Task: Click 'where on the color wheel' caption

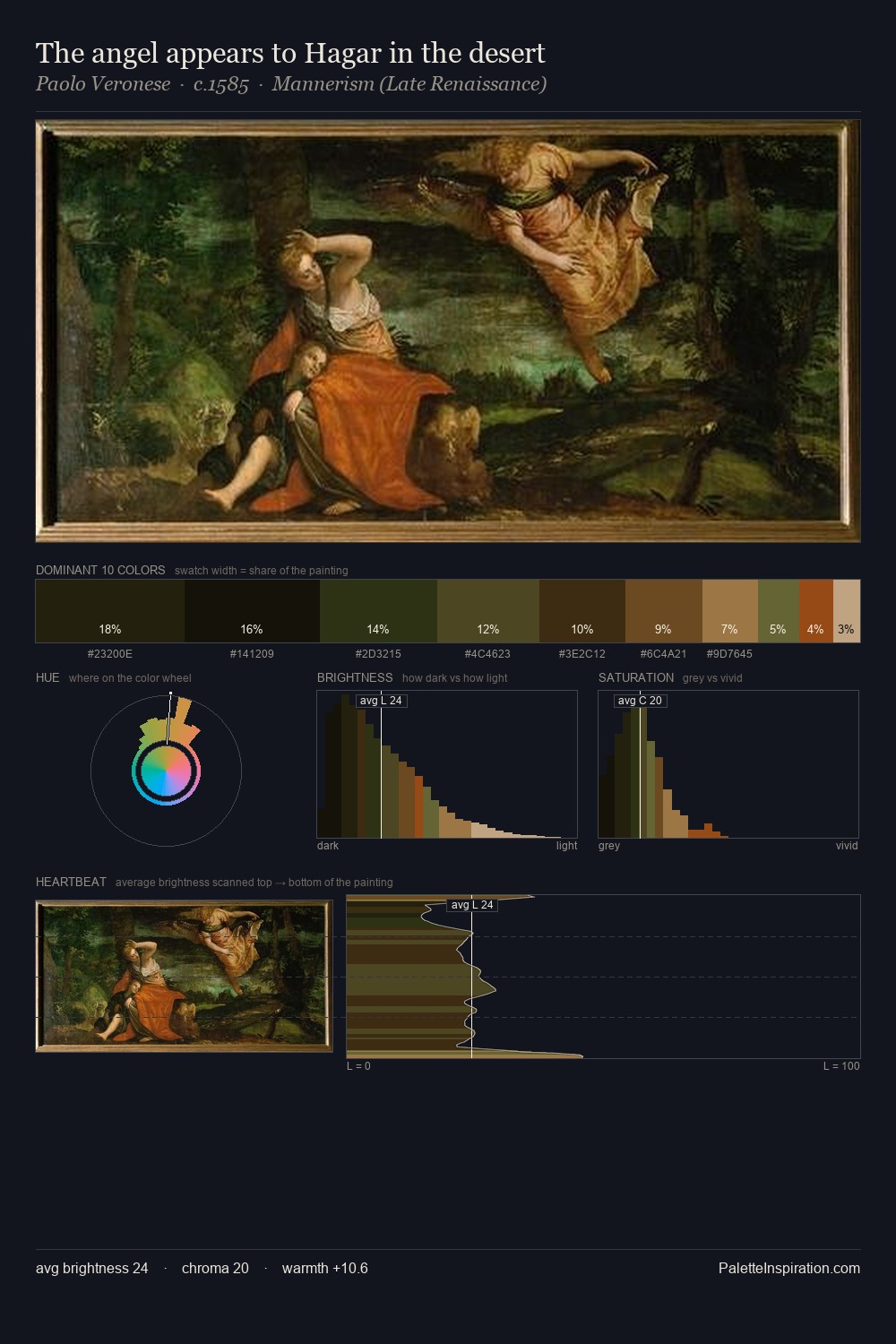Action: [x=130, y=678]
